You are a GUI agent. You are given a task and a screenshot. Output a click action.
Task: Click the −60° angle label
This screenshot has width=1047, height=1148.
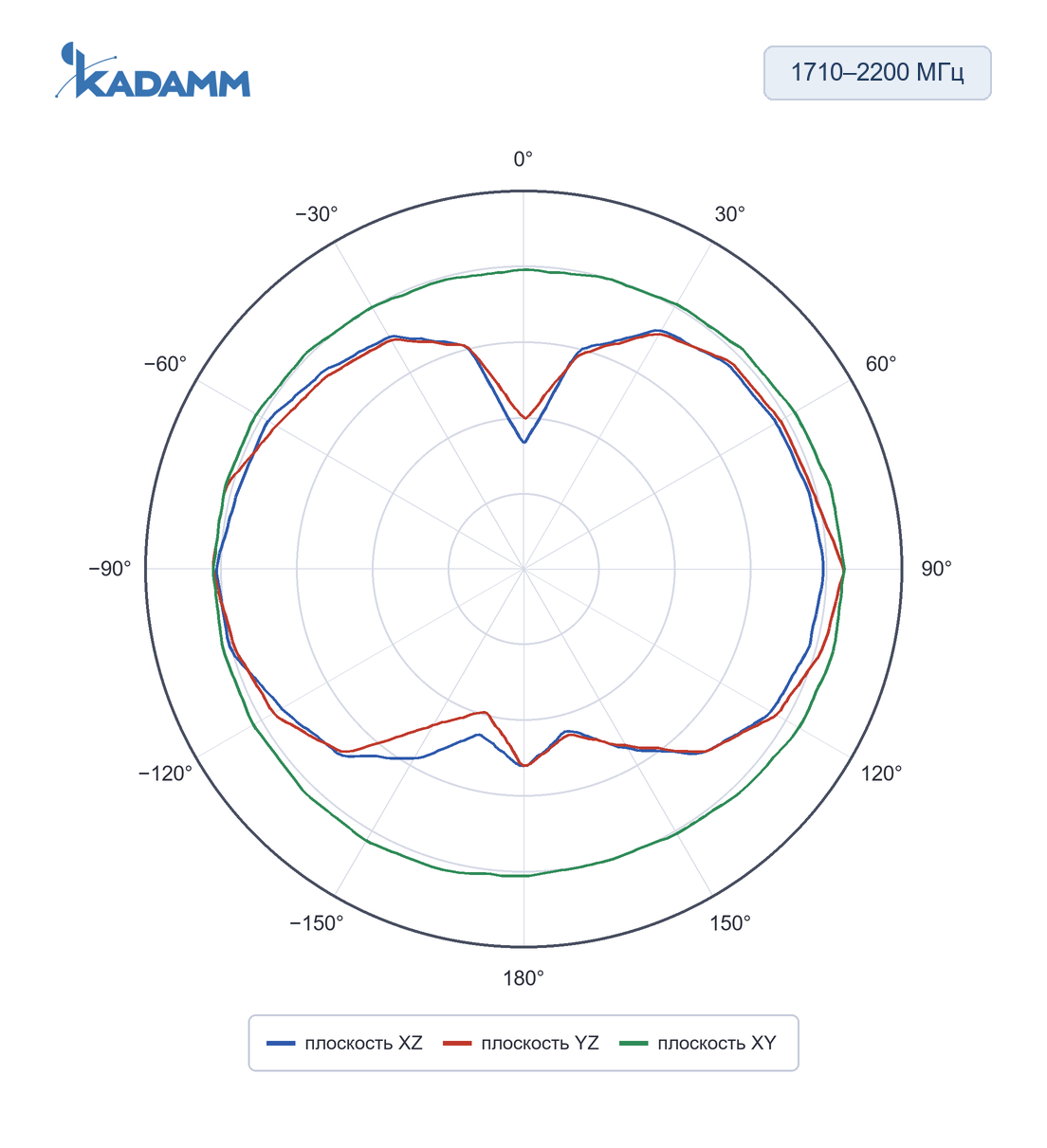[166, 364]
